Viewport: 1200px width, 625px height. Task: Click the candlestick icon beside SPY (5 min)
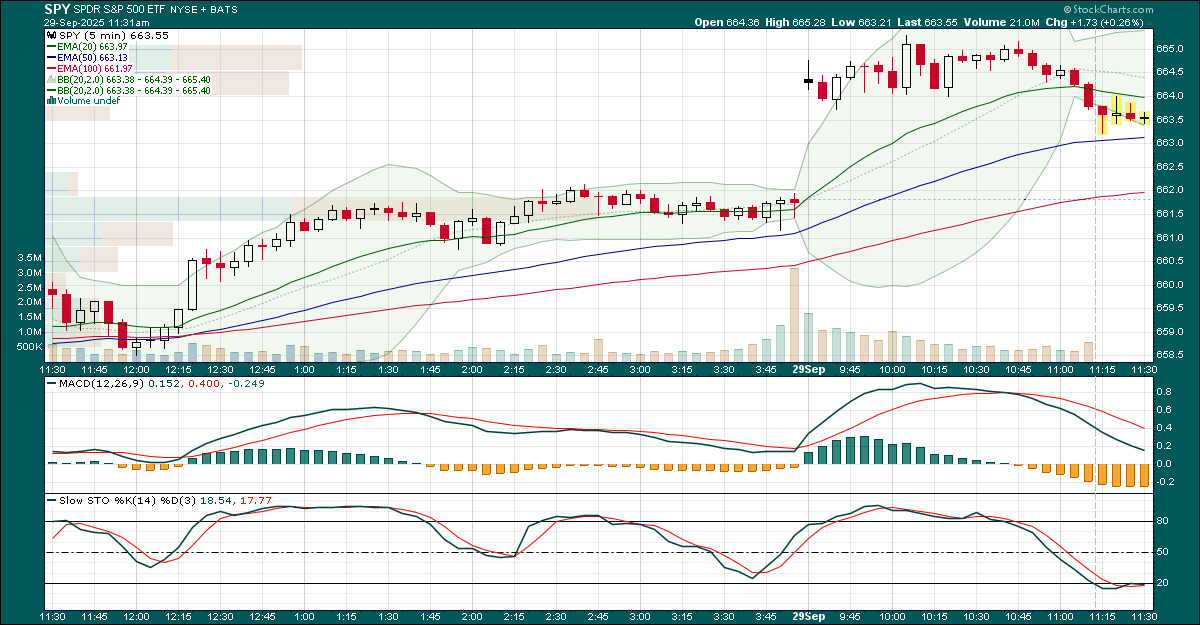tap(50, 36)
